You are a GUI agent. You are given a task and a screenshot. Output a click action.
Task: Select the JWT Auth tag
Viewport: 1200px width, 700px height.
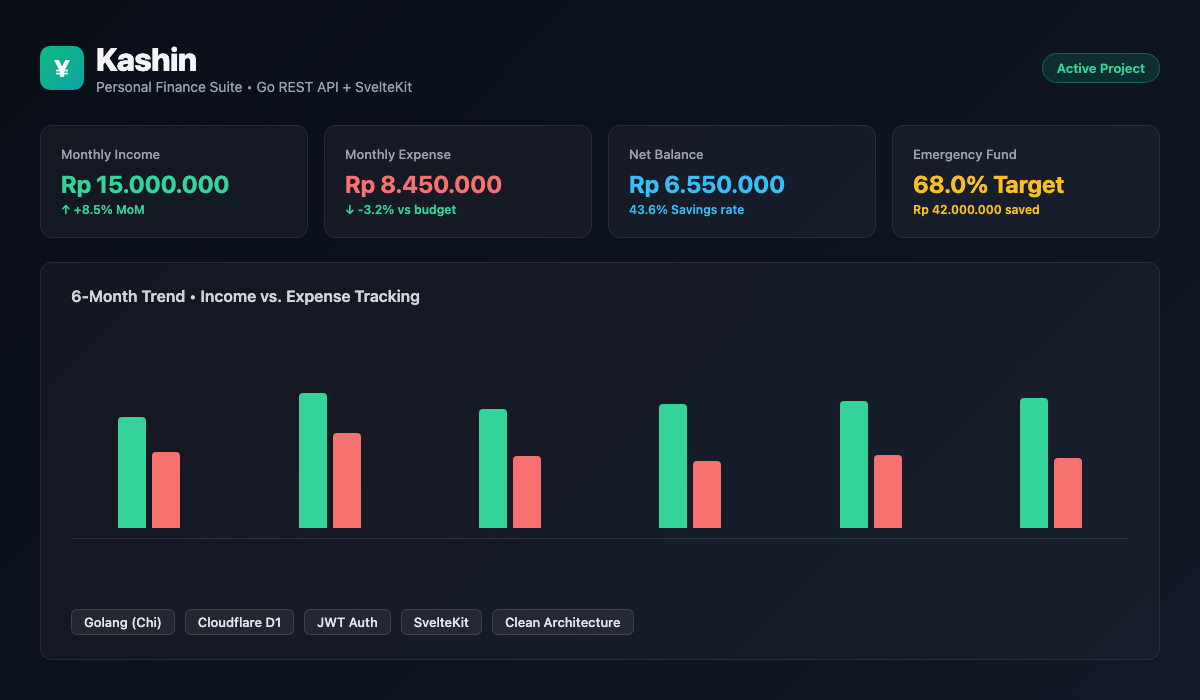[x=348, y=622]
